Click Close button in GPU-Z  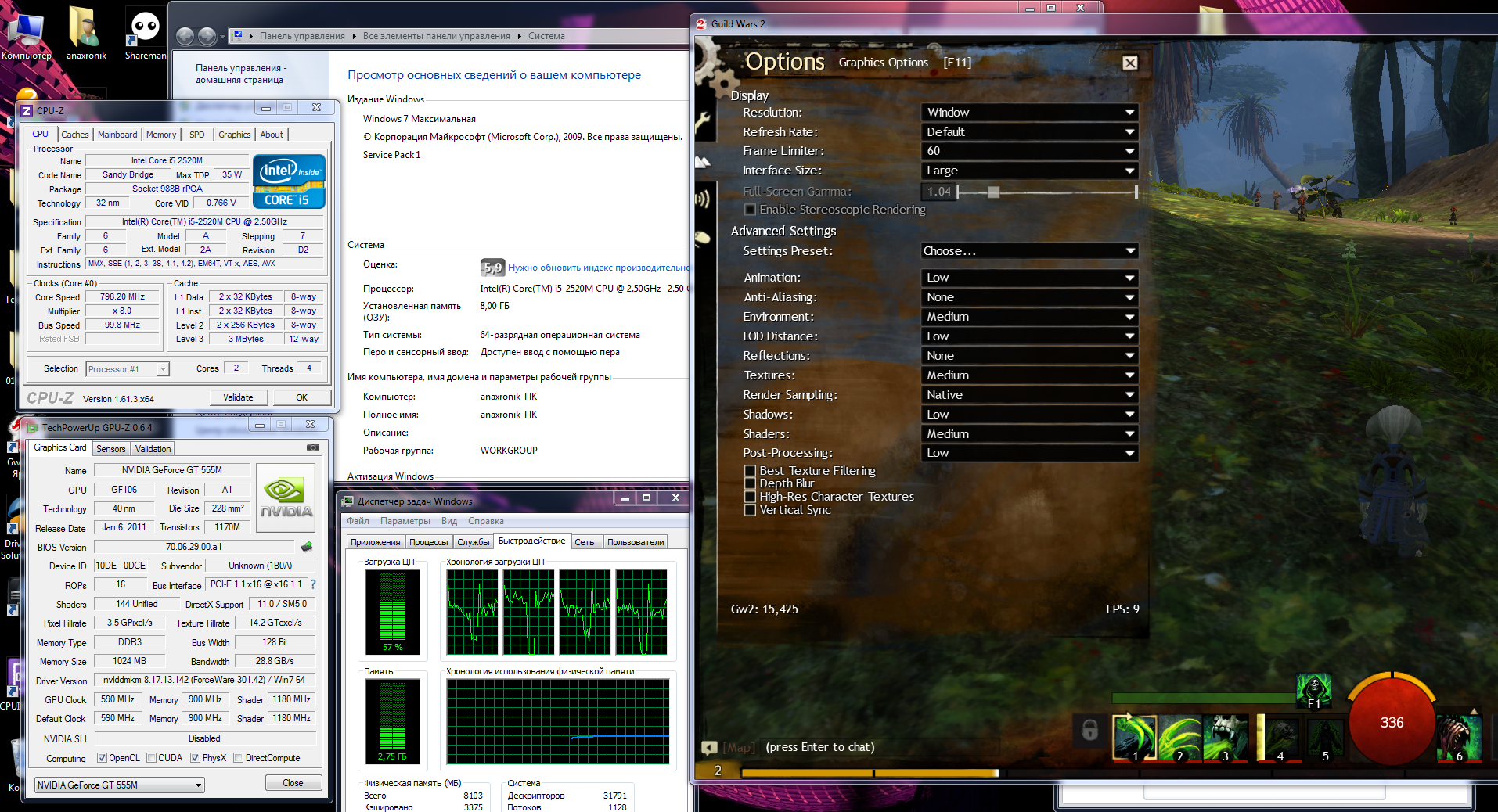click(293, 783)
